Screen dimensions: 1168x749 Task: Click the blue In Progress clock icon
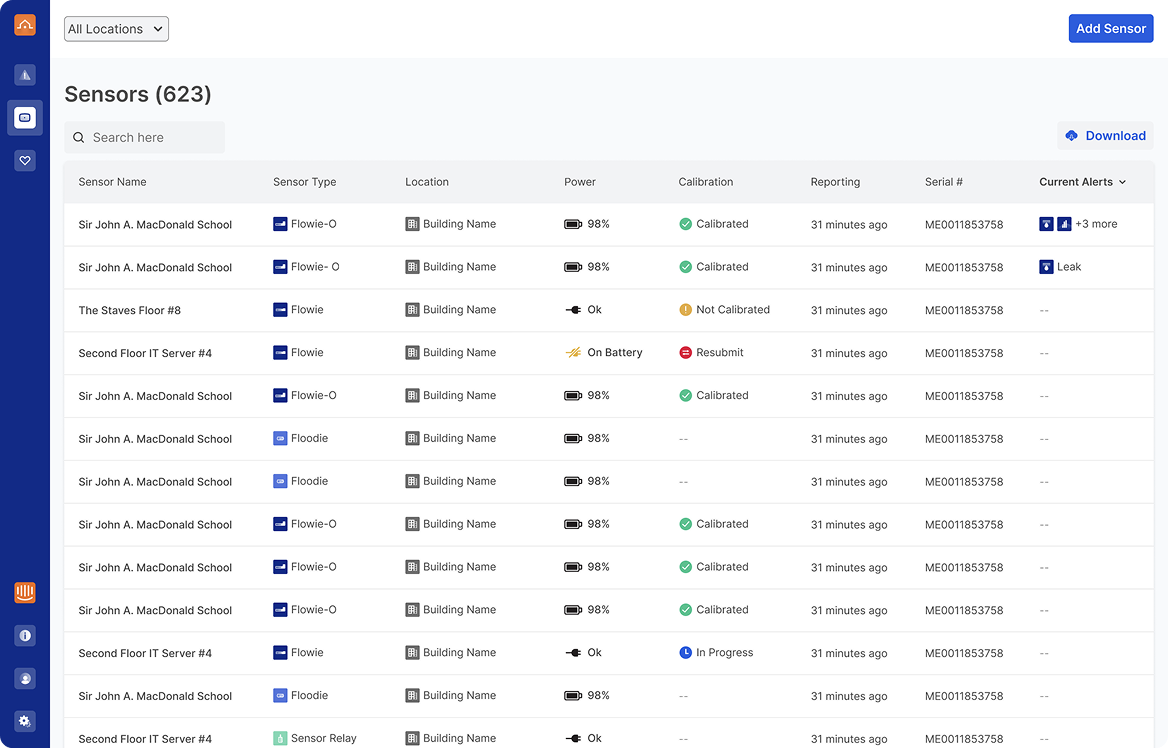685,653
